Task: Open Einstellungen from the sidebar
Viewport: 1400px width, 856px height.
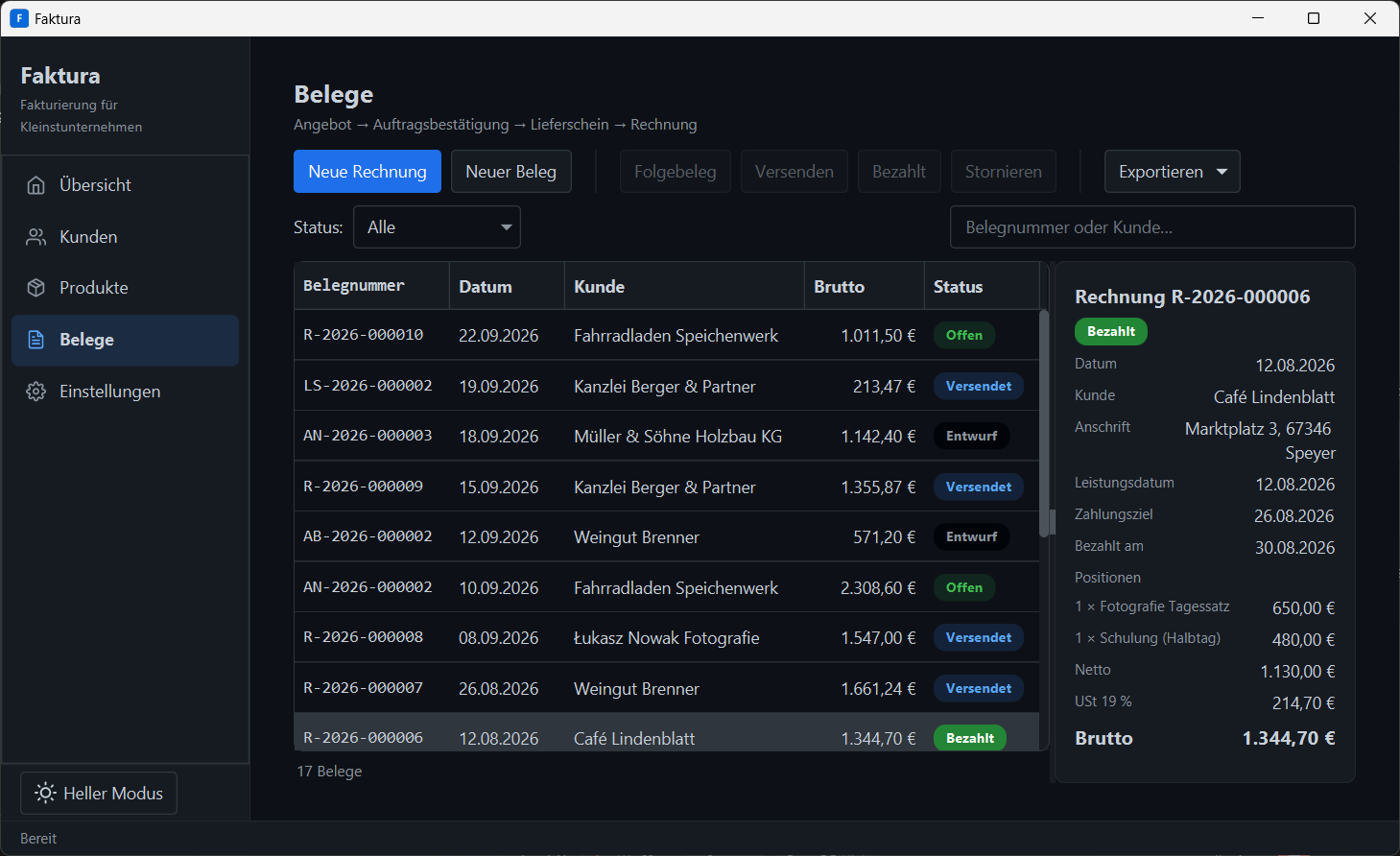Action: pyautogui.click(x=125, y=392)
